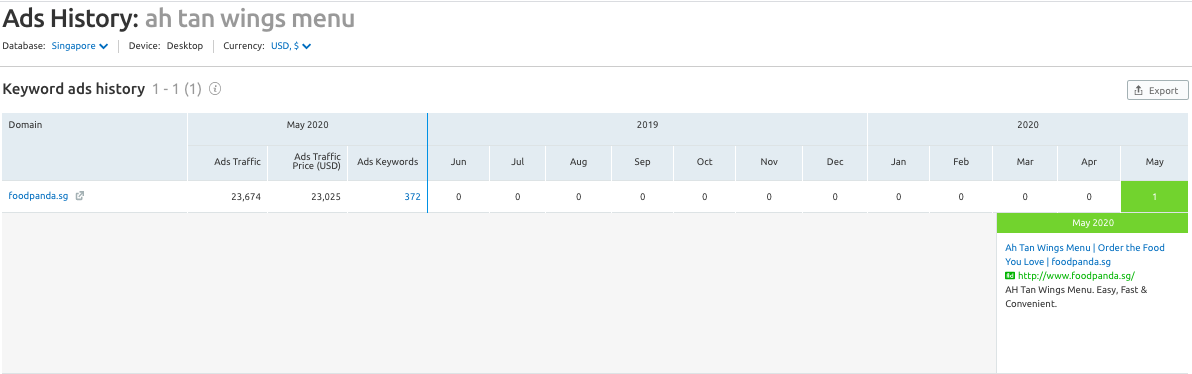The width and height of the screenshot is (1192, 374).
Task: Click the info icon beside Keyword ads history
Action: (x=215, y=89)
